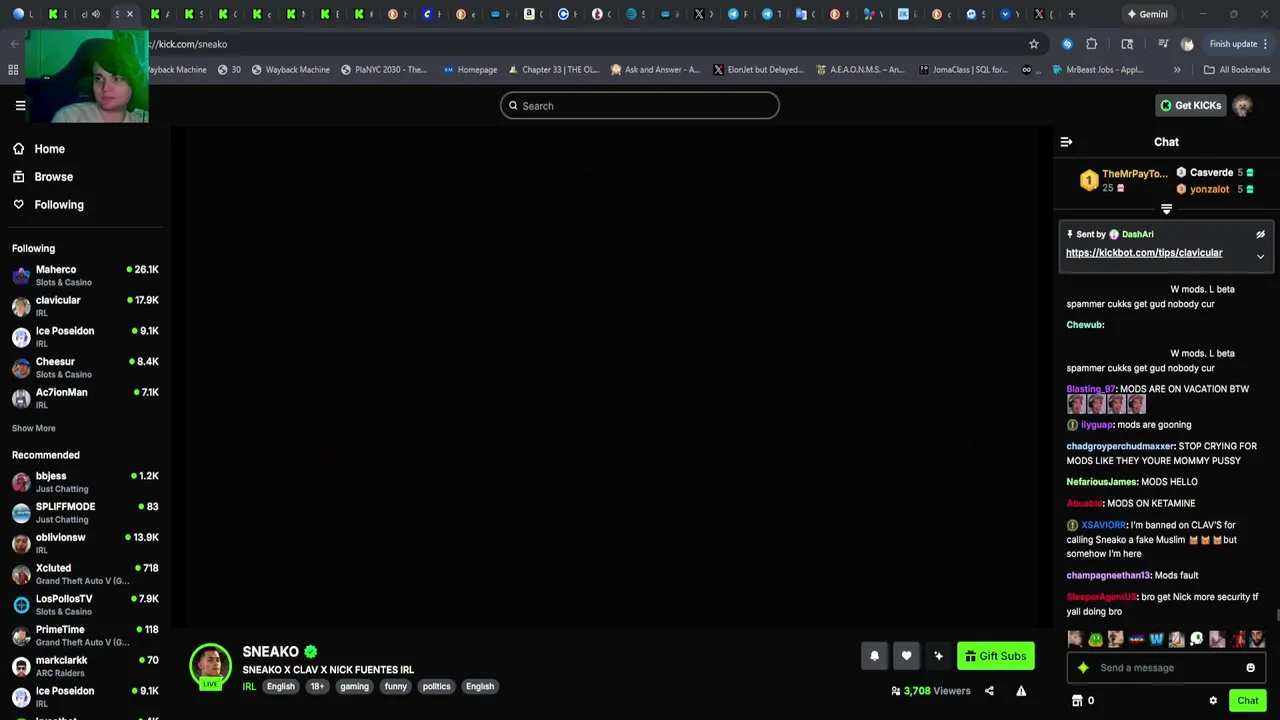Open LosPollosTV in the Recommended list
Viewport: 1280px width, 720px height.
(x=85, y=605)
